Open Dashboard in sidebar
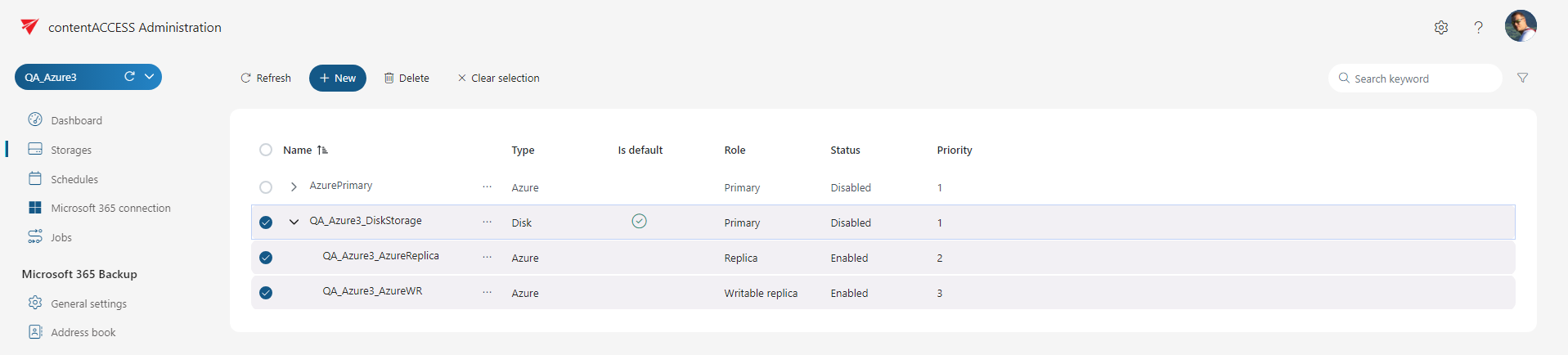 coord(65,120)
